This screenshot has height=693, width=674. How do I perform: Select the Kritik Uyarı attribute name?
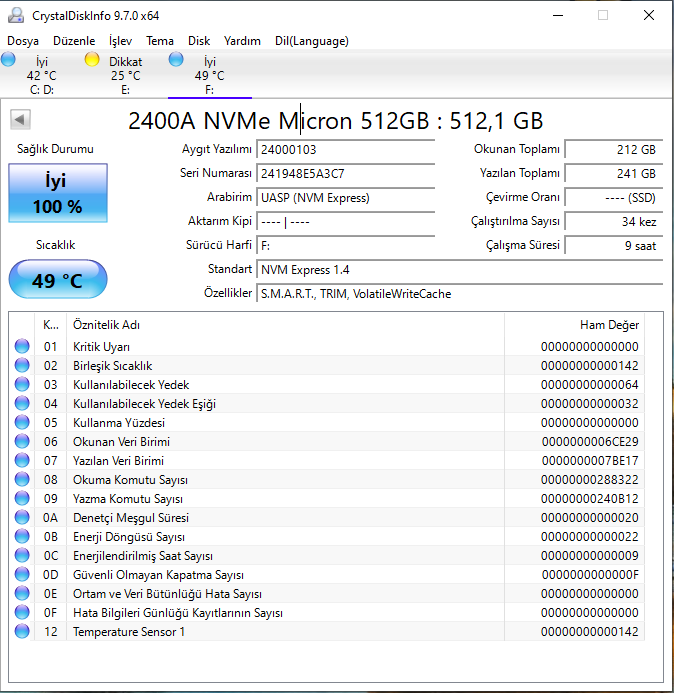(x=101, y=346)
